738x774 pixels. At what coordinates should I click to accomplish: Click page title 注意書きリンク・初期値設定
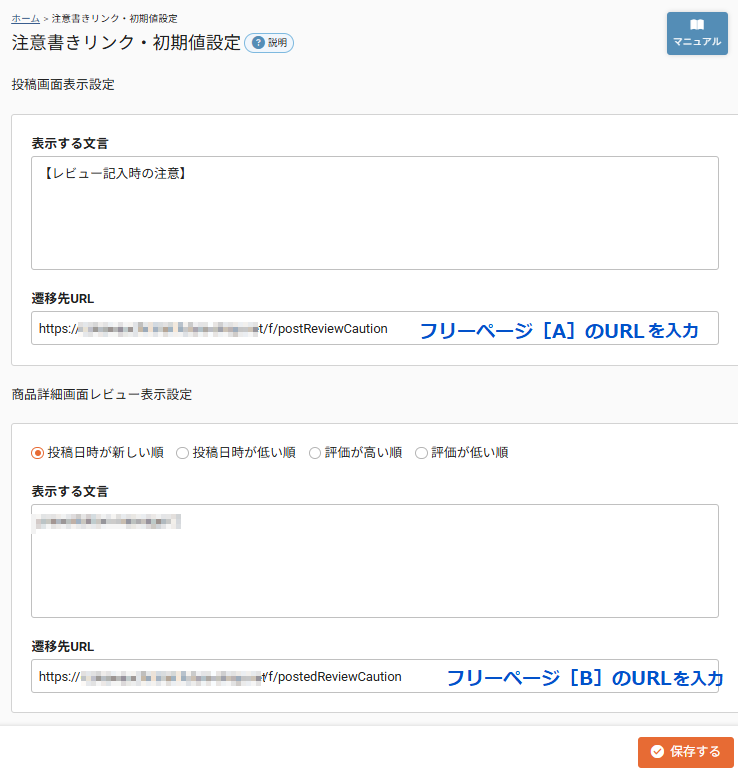(126, 43)
